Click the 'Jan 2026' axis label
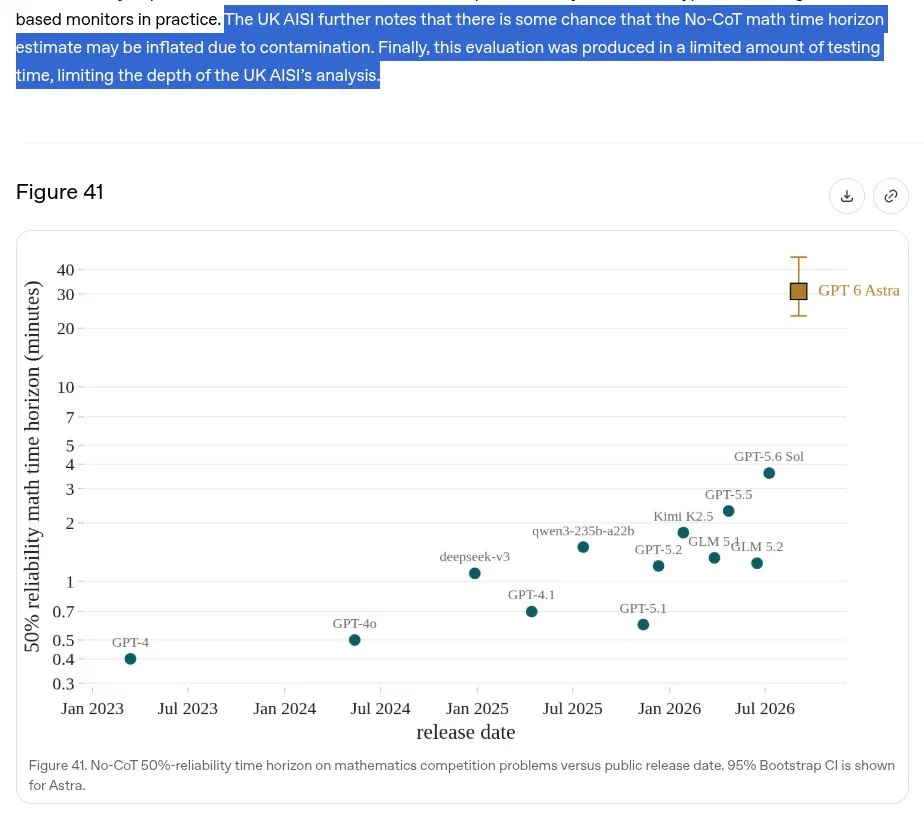This screenshot has height=819, width=924. click(x=669, y=708)
